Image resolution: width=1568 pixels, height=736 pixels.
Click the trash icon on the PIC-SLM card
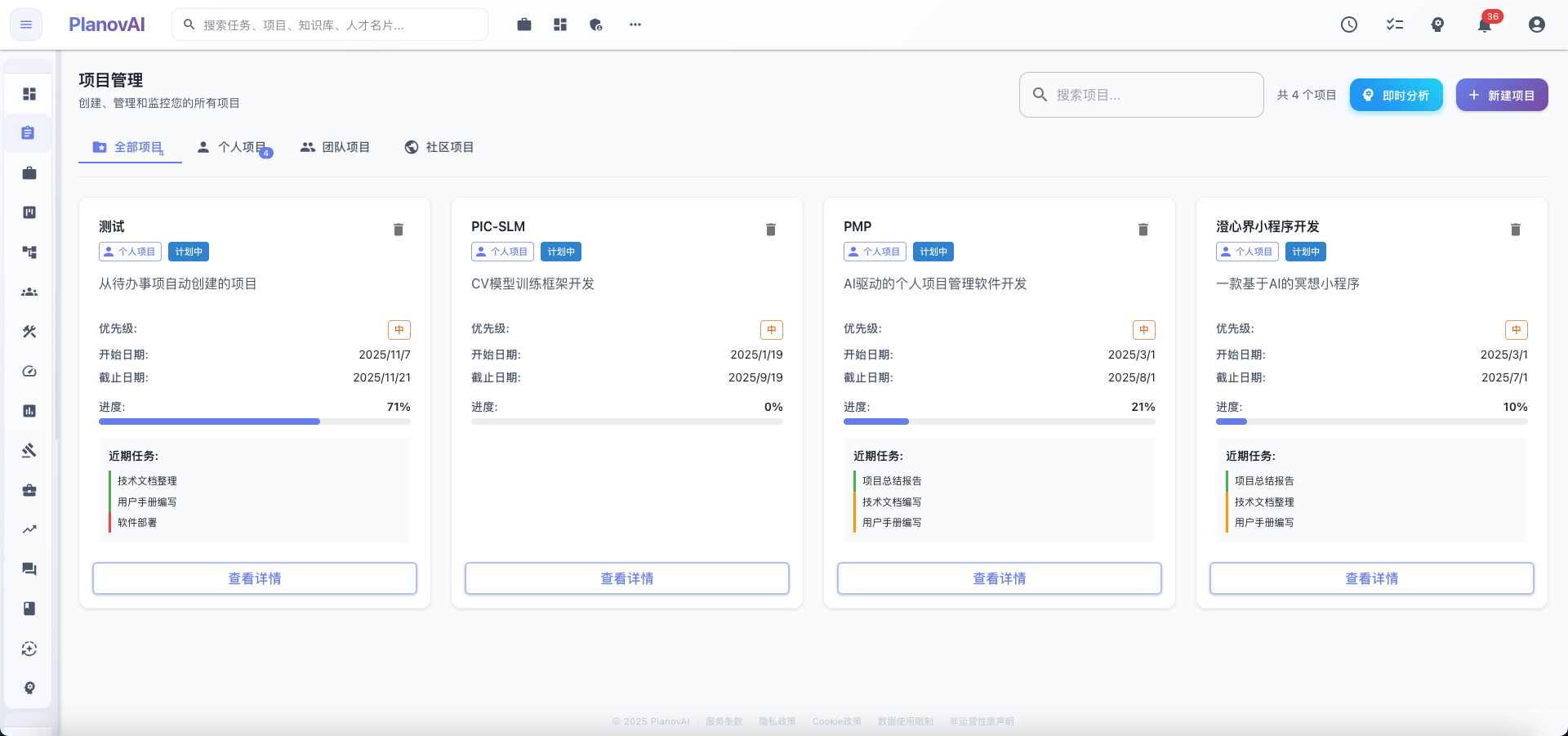click(x=770, y=230)
